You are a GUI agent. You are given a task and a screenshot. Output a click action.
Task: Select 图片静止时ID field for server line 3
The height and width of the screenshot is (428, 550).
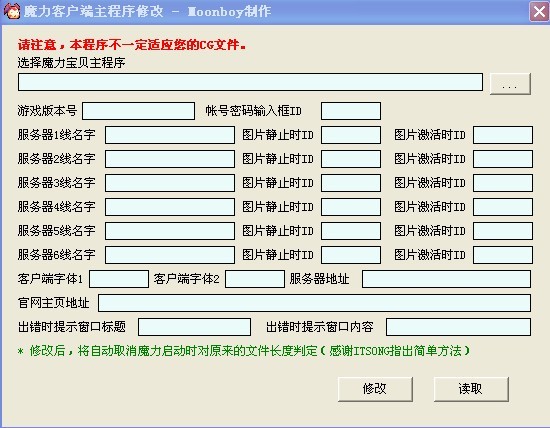351,183
